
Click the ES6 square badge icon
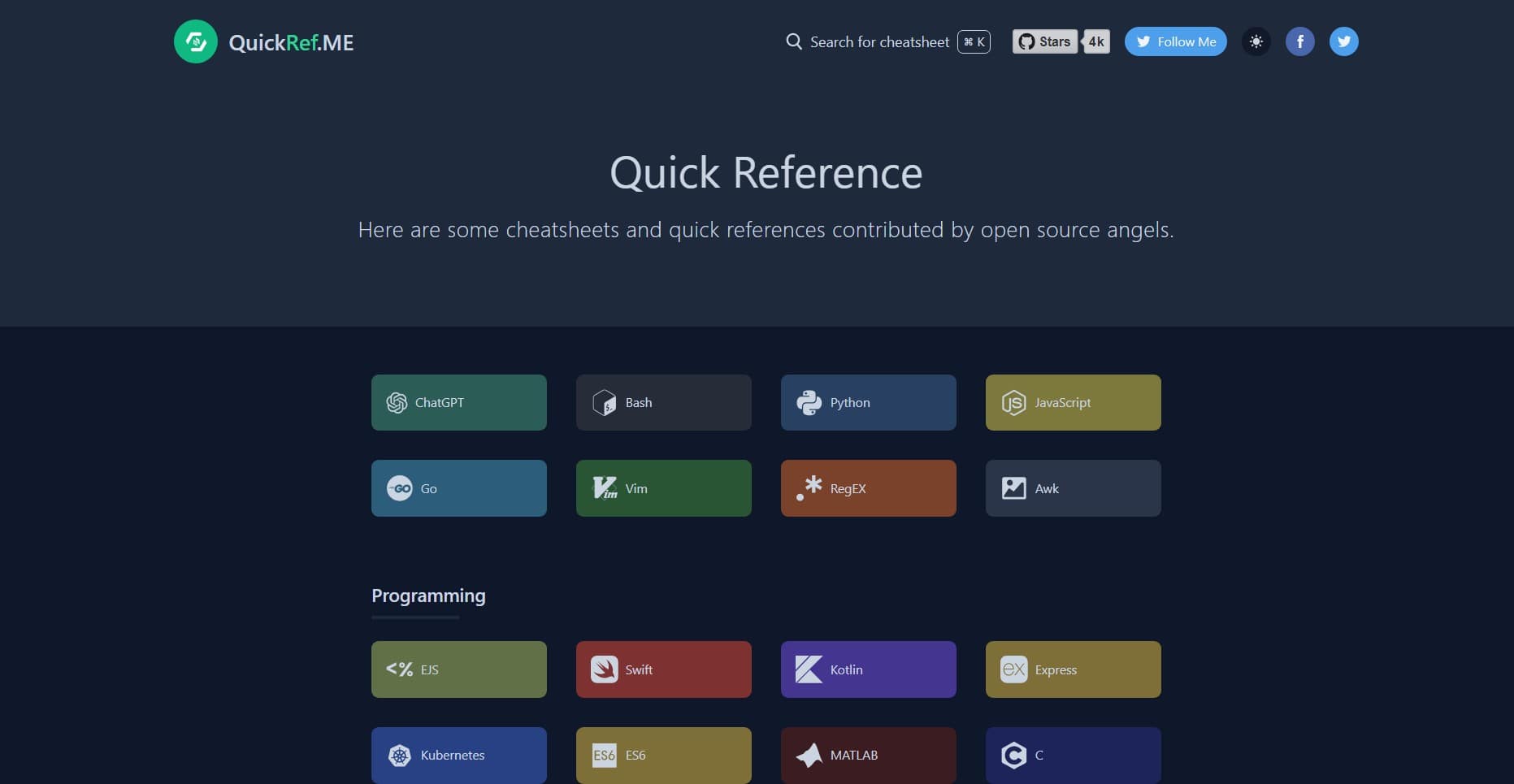(604, 755)
